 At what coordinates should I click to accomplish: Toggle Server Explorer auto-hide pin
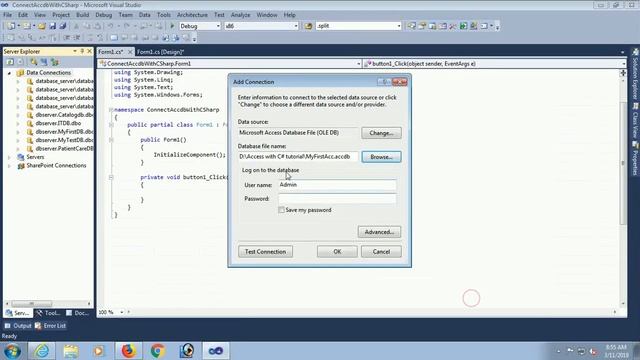(82, 51)
